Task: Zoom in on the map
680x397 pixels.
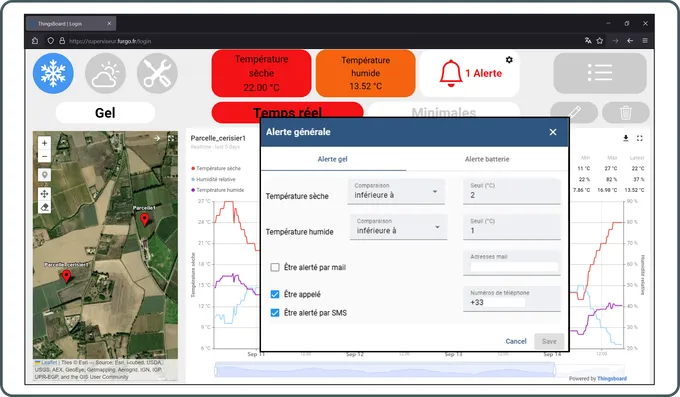Action: click(x=44, y=143)
